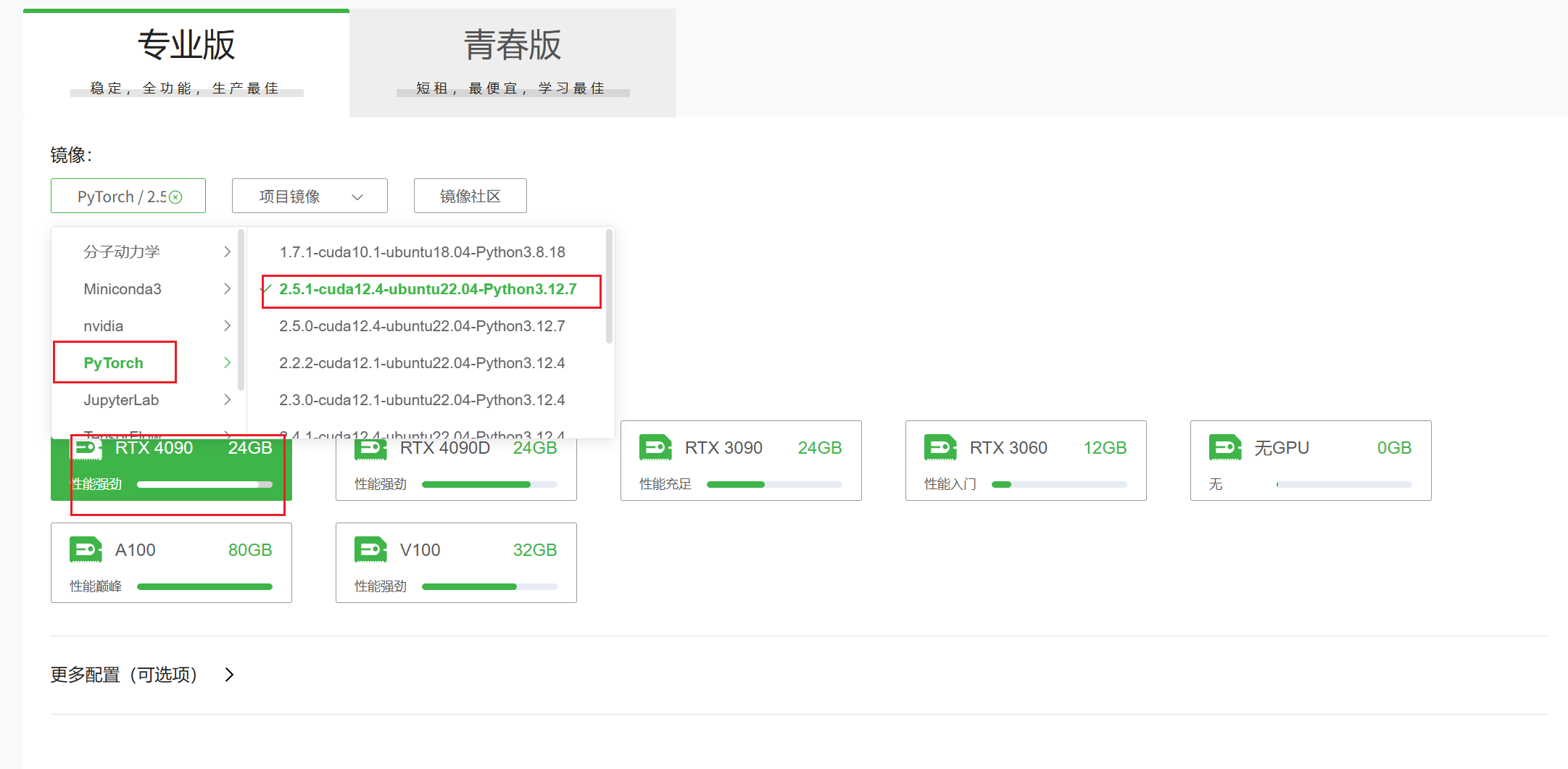This screenshot has height=769, width=1568.
Task: Click the 镜像: label
Action: [71, 155]
